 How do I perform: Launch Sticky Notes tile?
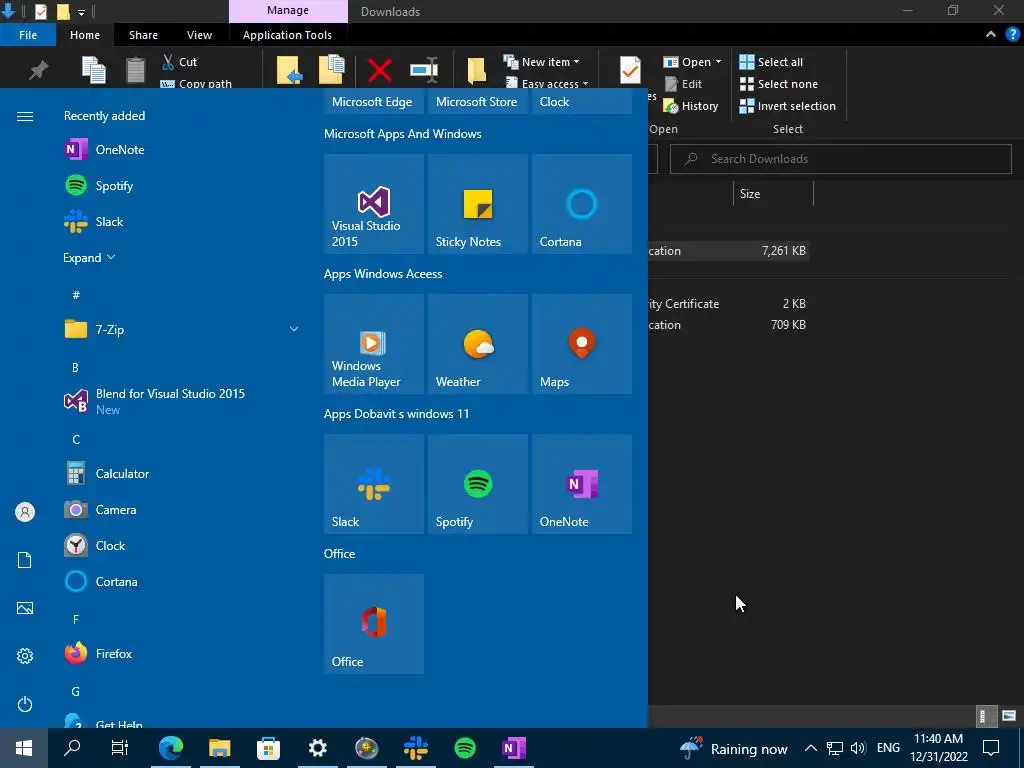pyautogui.click(x=477, y=204)
